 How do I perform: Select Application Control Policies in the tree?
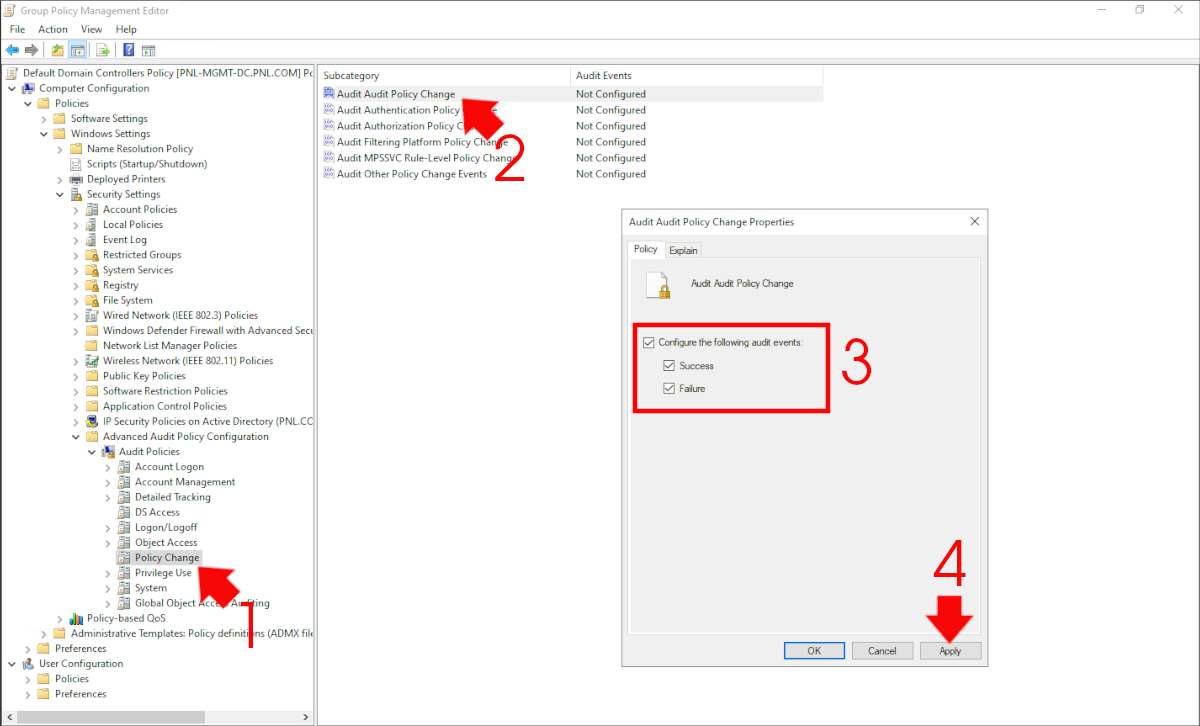165,406
